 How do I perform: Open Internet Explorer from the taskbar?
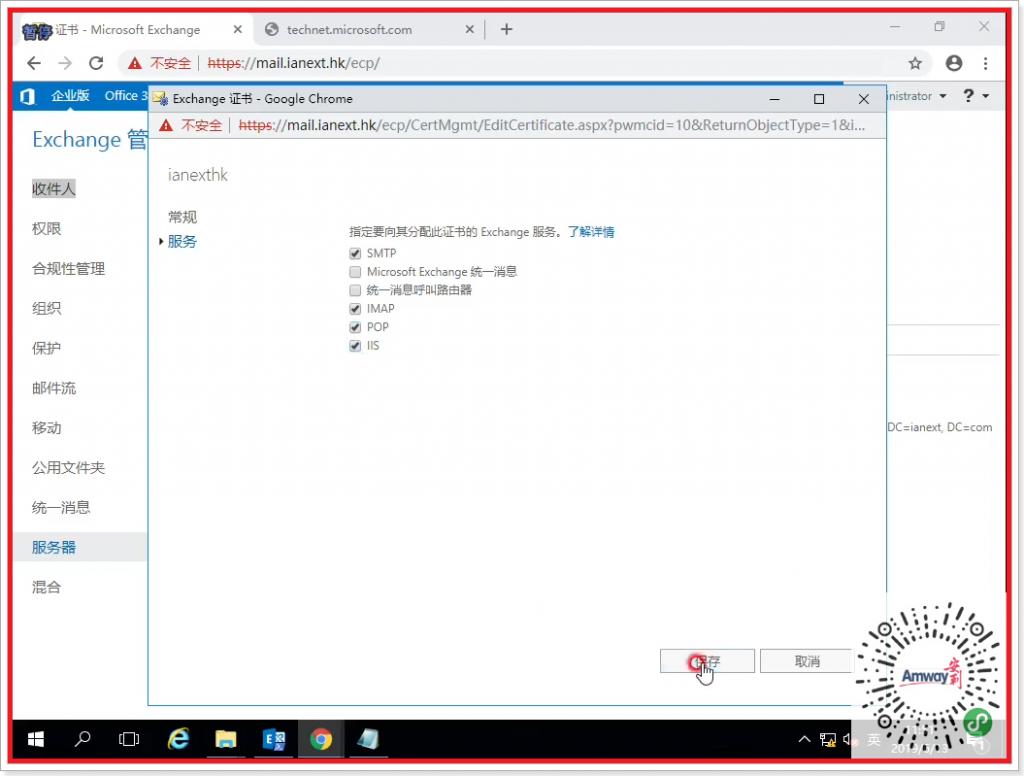(x=179, y=739)
